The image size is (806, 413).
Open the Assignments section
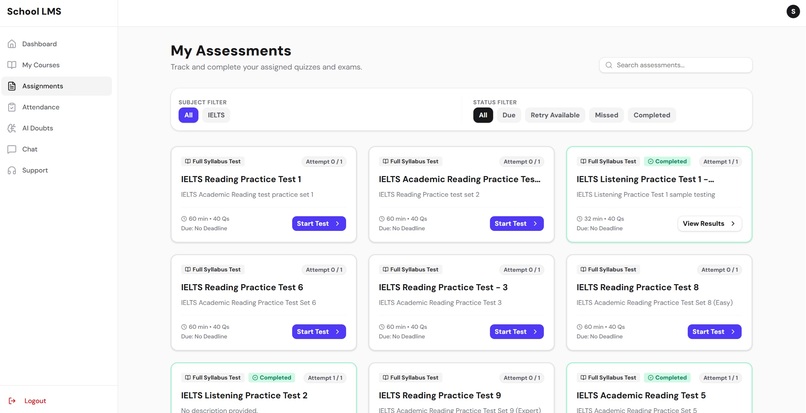(57, 86)
